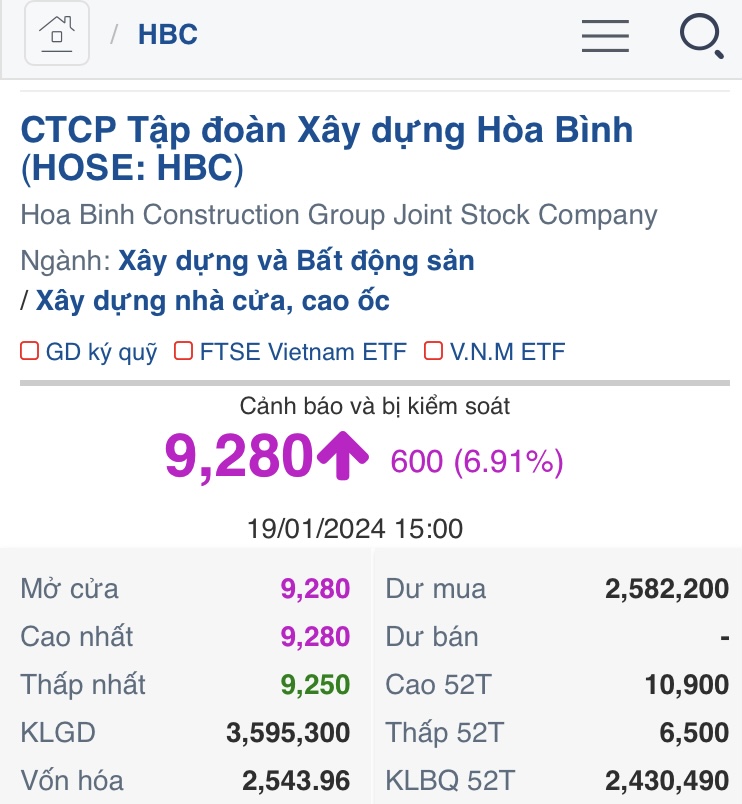Click the 600 (6.91%) change value
Image resolution: width=742 pixels, height=804 pixels.
coord(477,461)
